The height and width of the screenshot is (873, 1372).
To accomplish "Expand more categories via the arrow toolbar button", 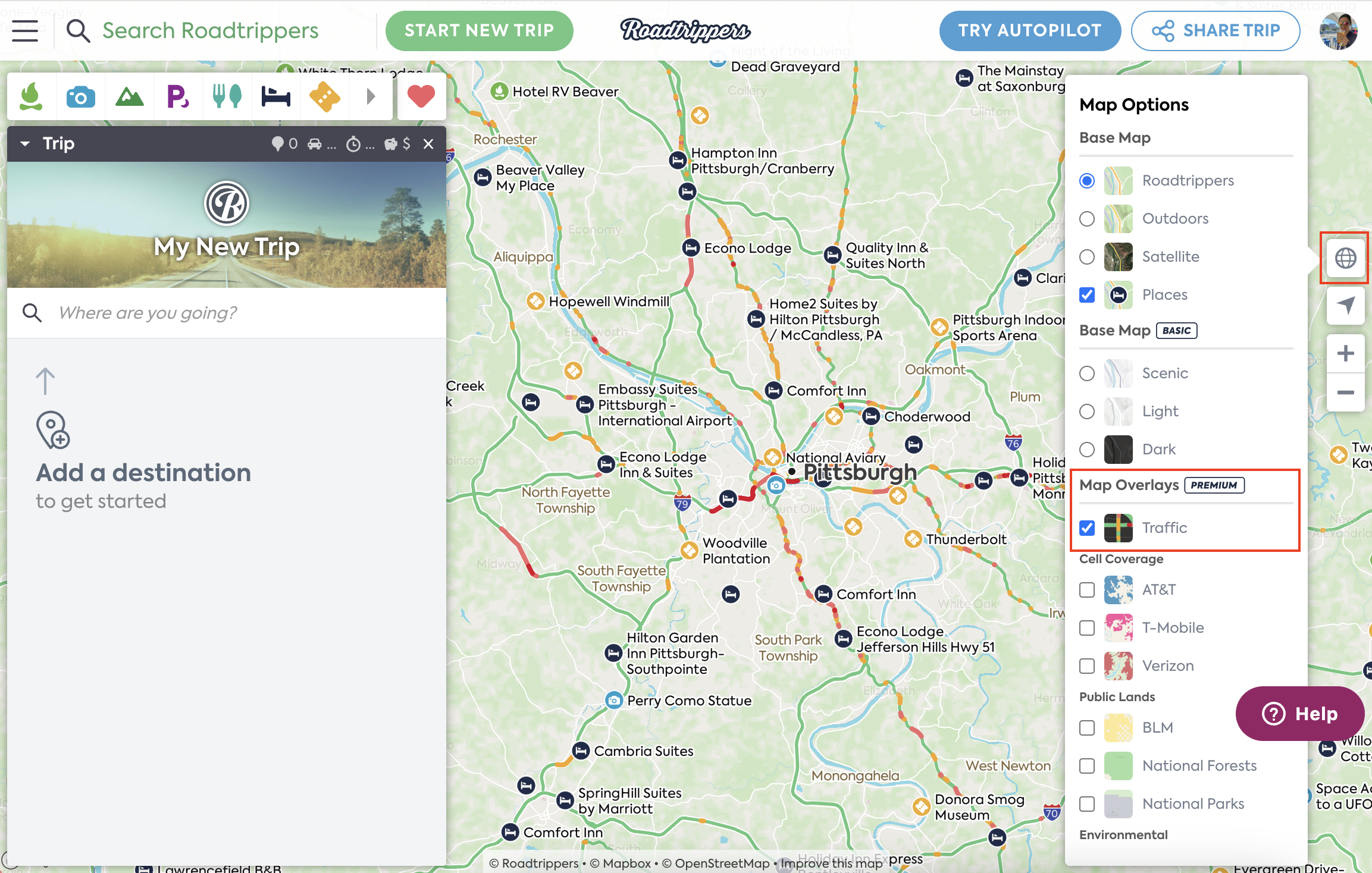I will tap(371, 96).
